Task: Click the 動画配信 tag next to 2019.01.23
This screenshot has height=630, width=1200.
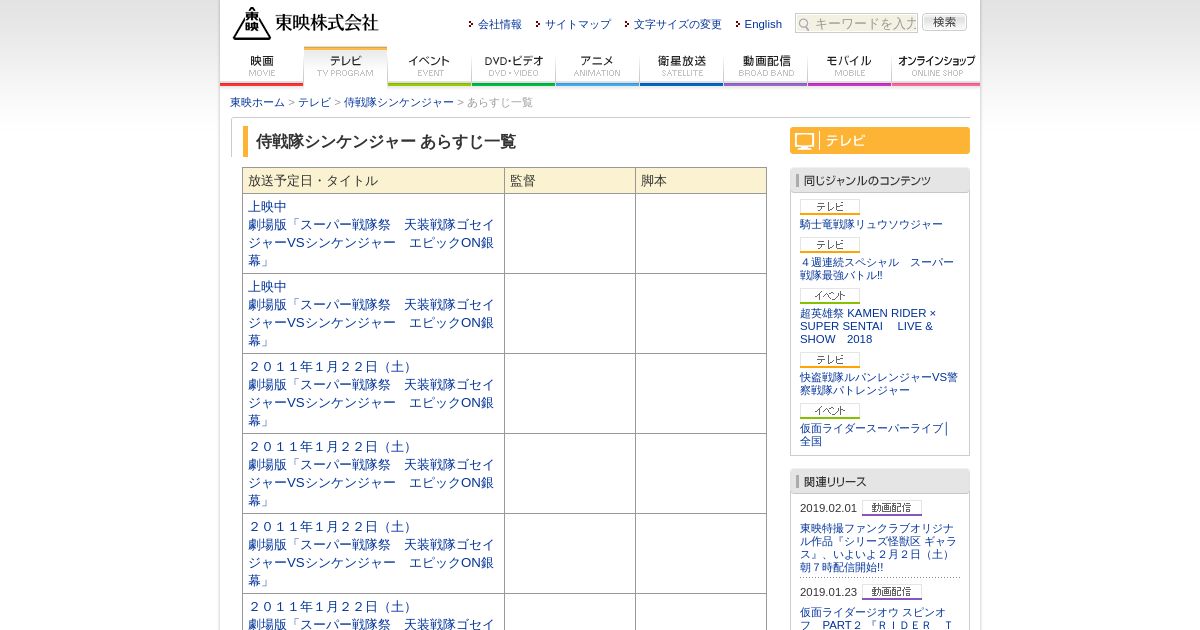Action: point(892,592)
